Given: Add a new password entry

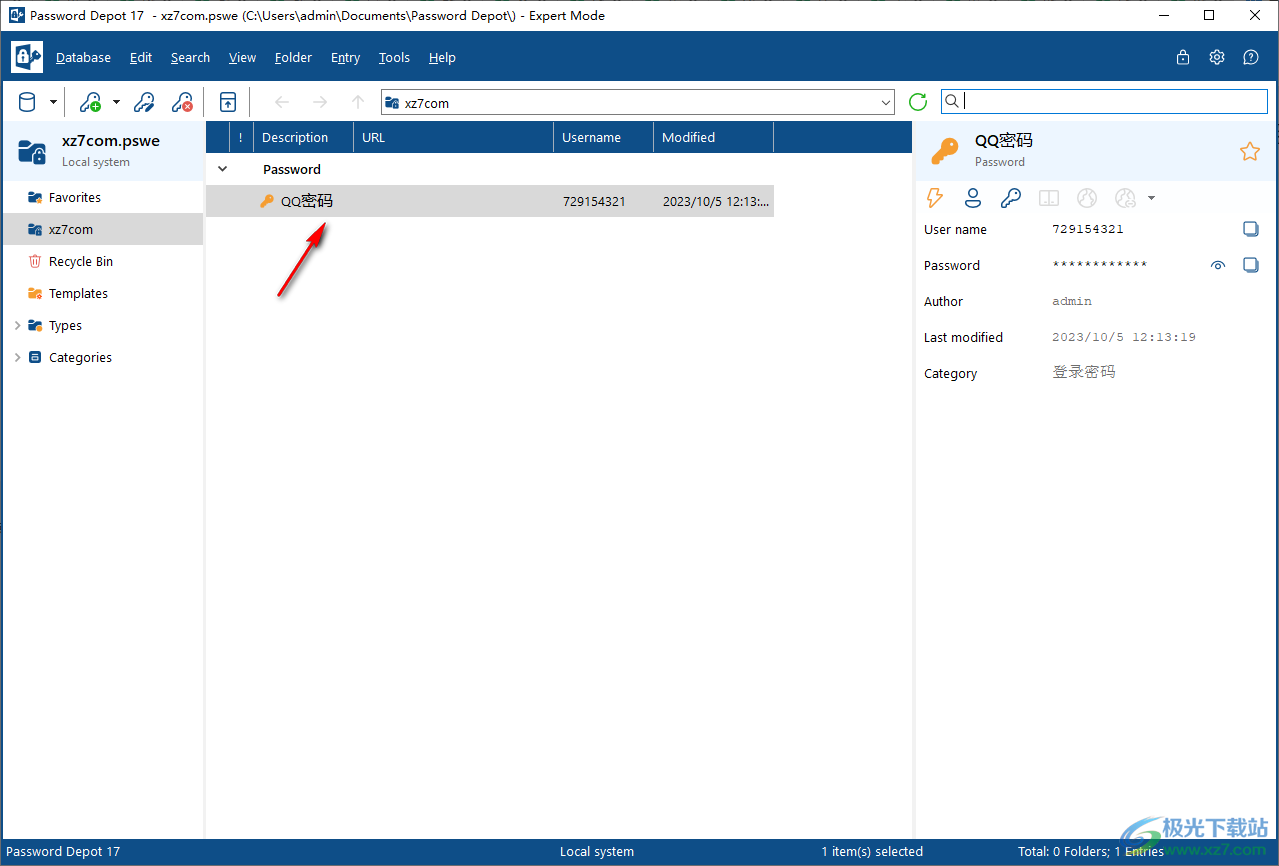Looking at the screenshot, I should coord(90,102).
